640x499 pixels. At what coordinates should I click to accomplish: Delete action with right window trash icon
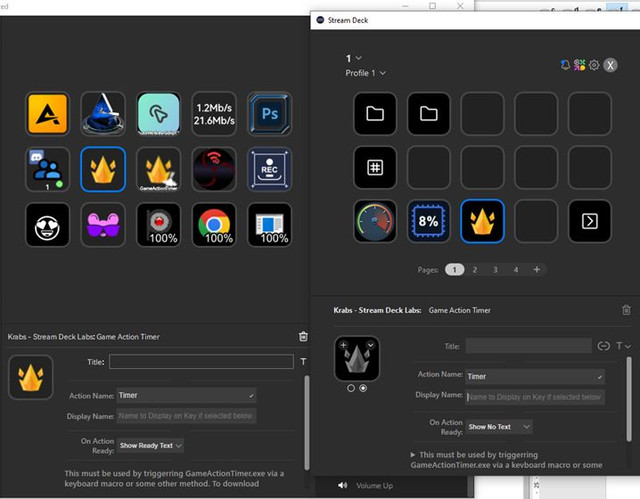626,310
